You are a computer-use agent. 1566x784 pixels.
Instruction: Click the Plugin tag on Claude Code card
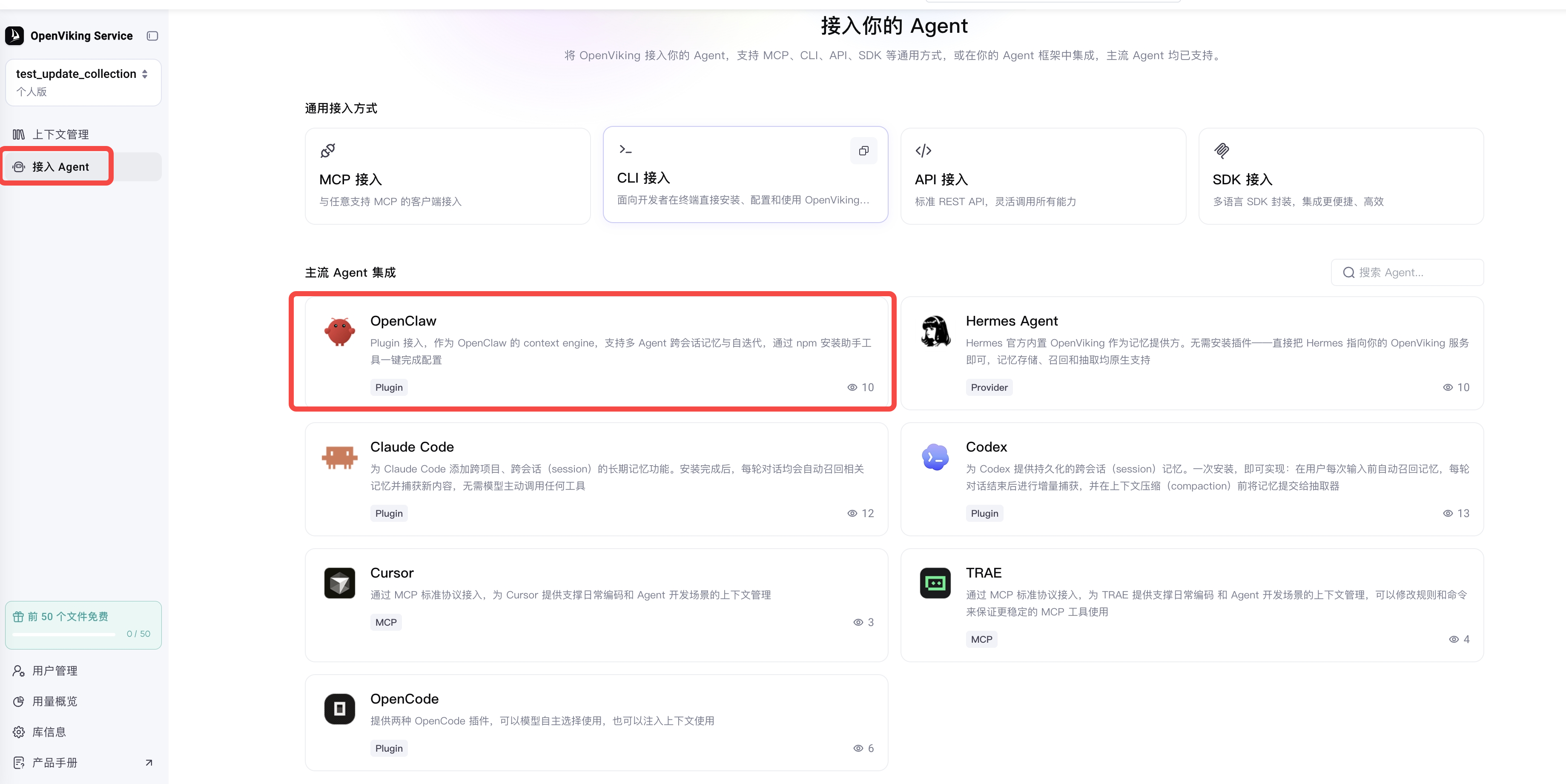pos(389,514)
